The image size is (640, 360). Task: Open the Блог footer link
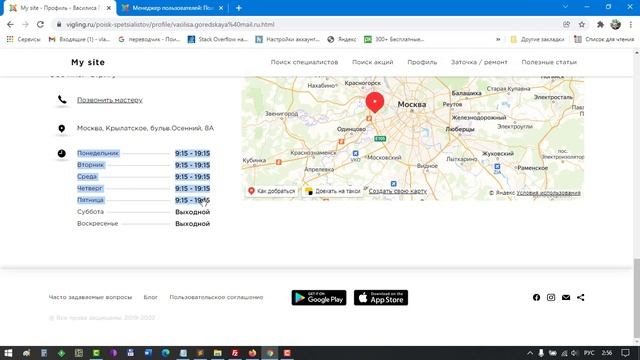150,297
